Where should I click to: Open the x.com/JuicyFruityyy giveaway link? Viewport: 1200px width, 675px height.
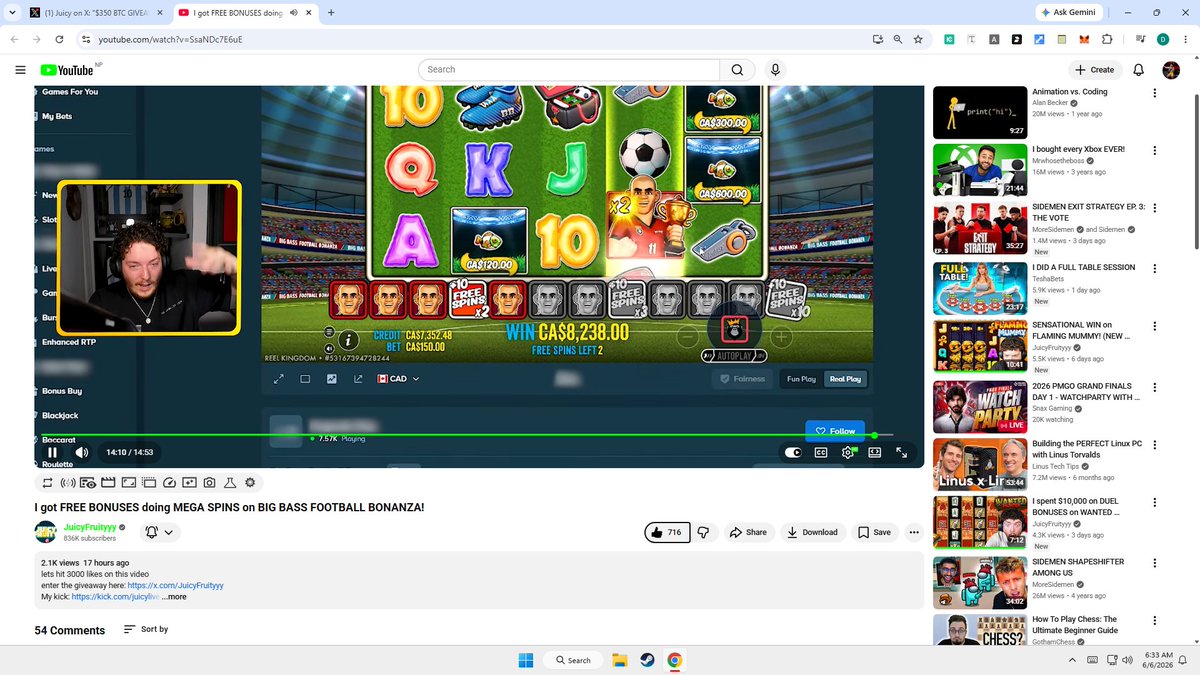(175, 585)
